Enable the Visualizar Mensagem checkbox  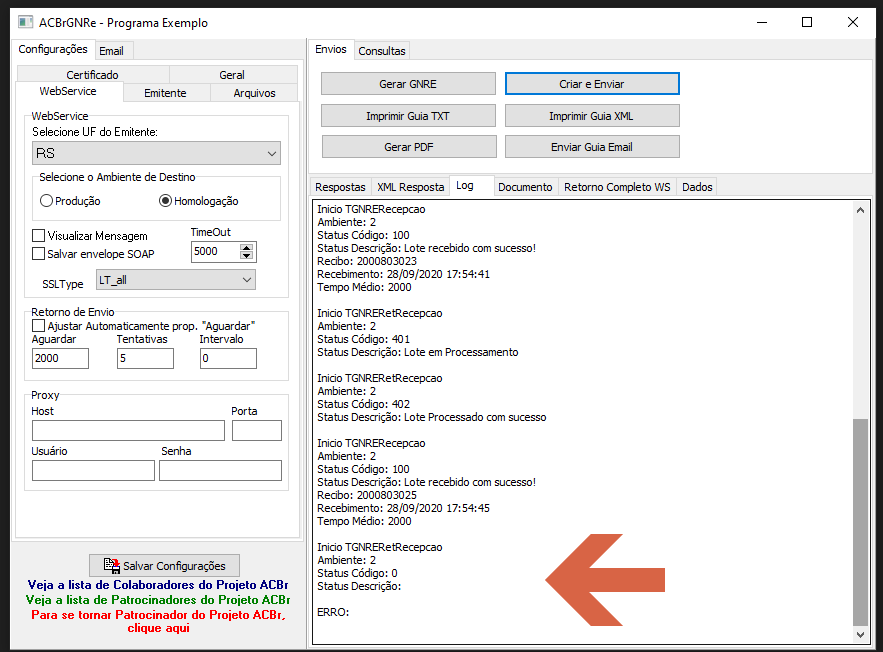point(38,235)
